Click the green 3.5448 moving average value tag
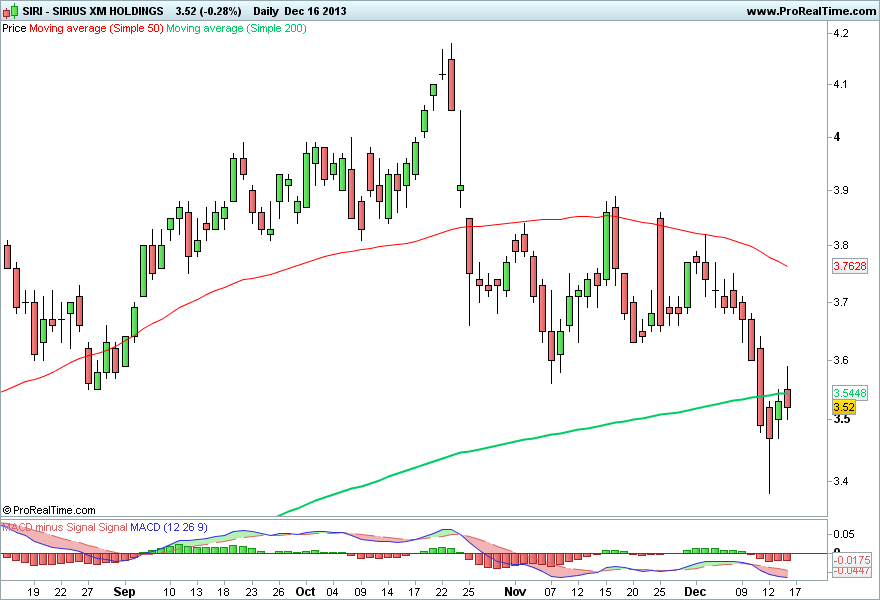 coord(850,393)
